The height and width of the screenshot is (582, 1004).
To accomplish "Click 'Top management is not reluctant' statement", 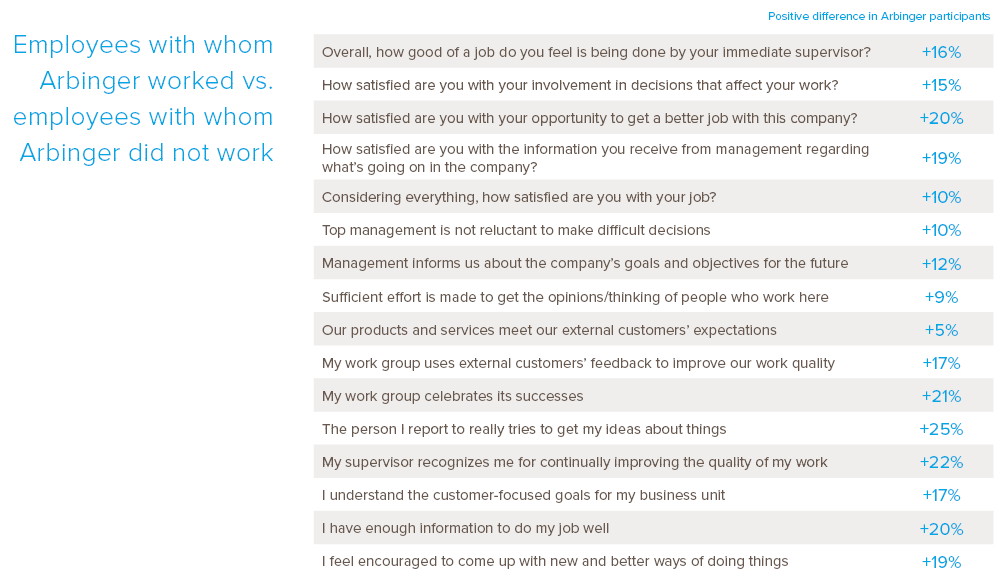I will point(516,230).
